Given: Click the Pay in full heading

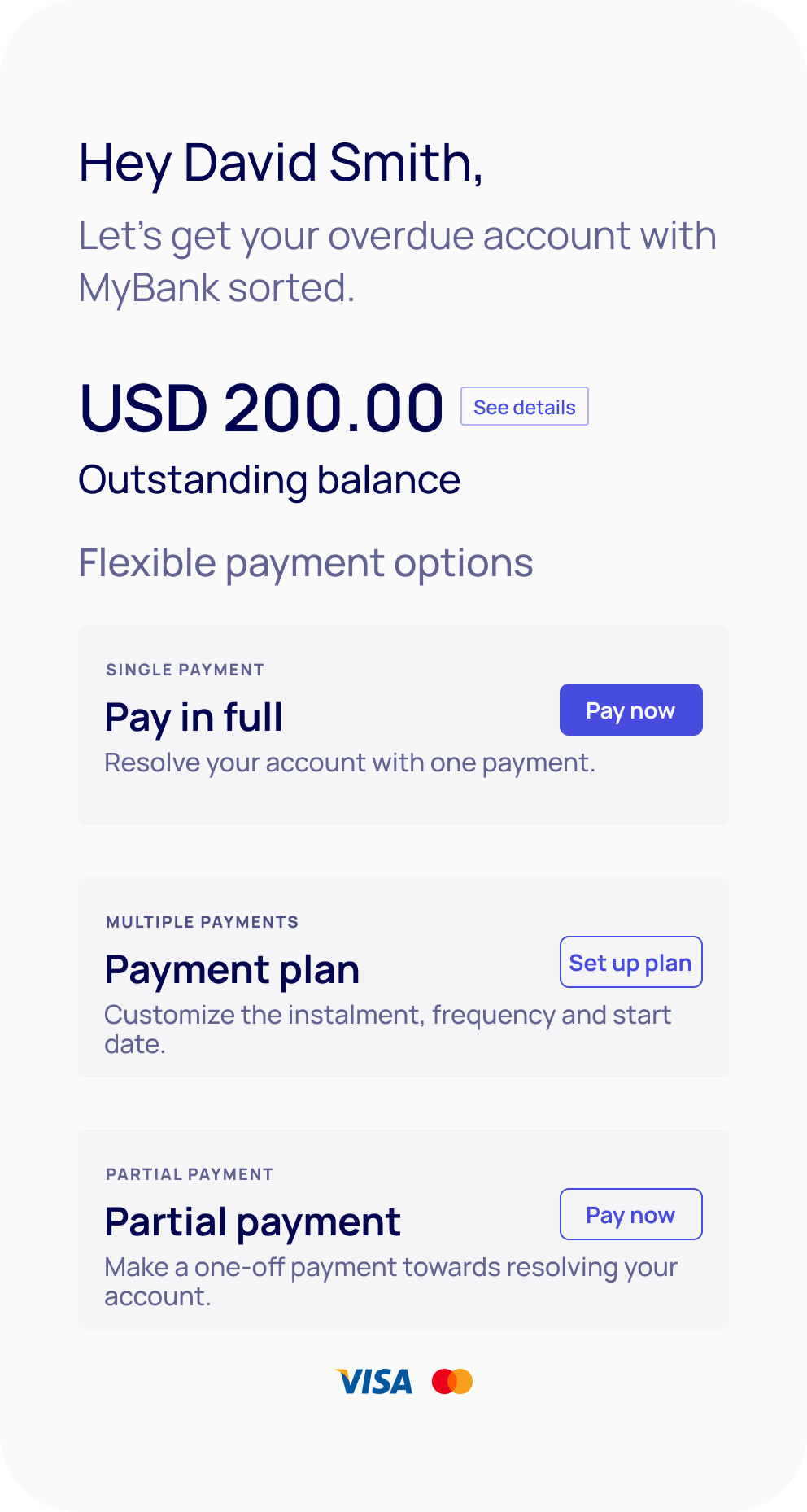Looking at the screenshot, I should pyautogui.click(x=193, y=719).
